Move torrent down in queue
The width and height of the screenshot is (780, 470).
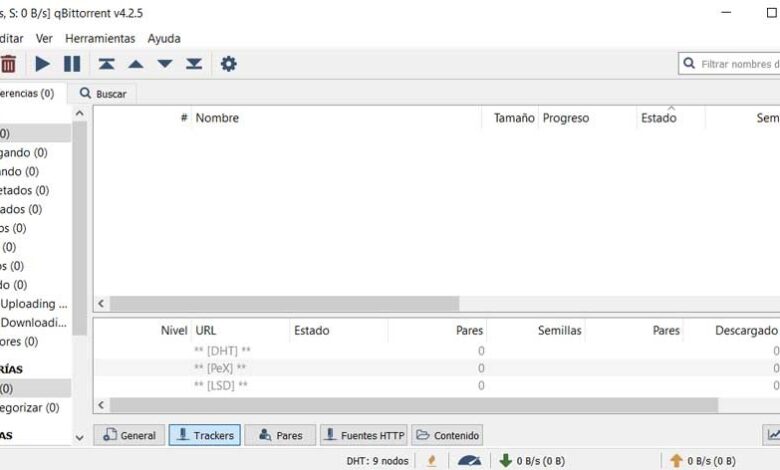point(165,64)
